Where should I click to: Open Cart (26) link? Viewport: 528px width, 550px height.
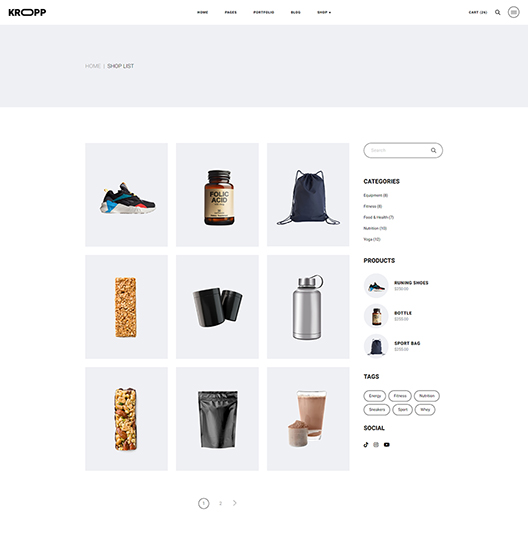coord(478,12)
